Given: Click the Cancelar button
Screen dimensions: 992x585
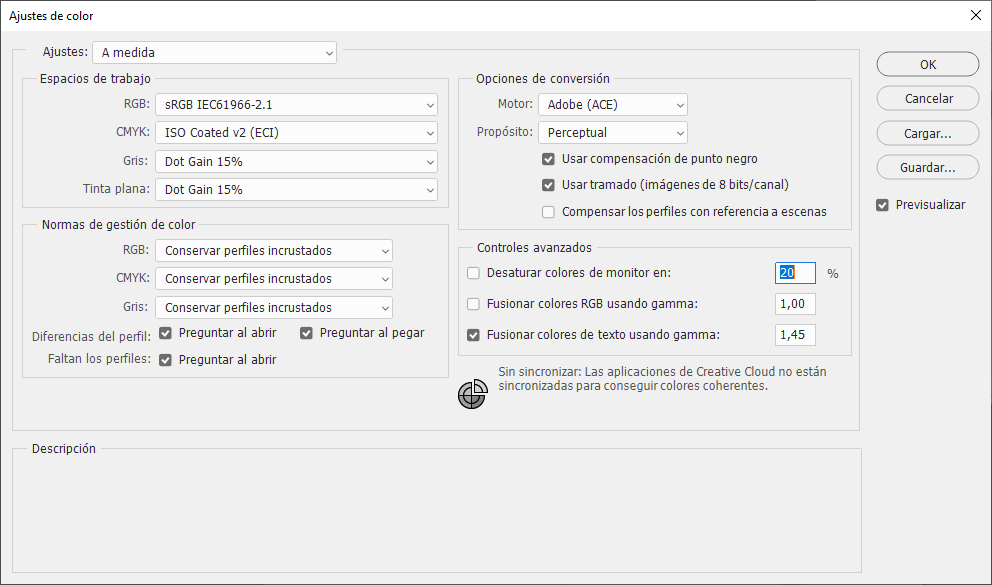Looking at the screenshot, I should click(x=928, y=99).
